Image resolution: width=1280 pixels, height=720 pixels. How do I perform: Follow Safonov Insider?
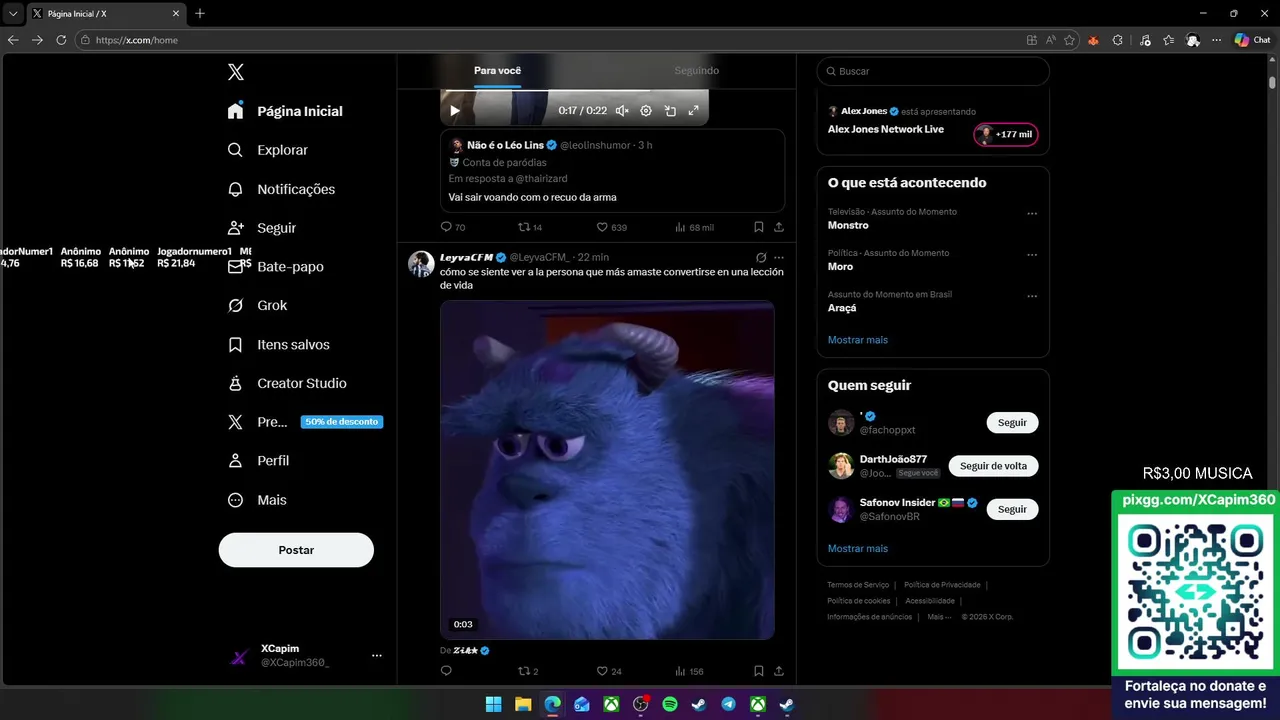pos(1012,509)
